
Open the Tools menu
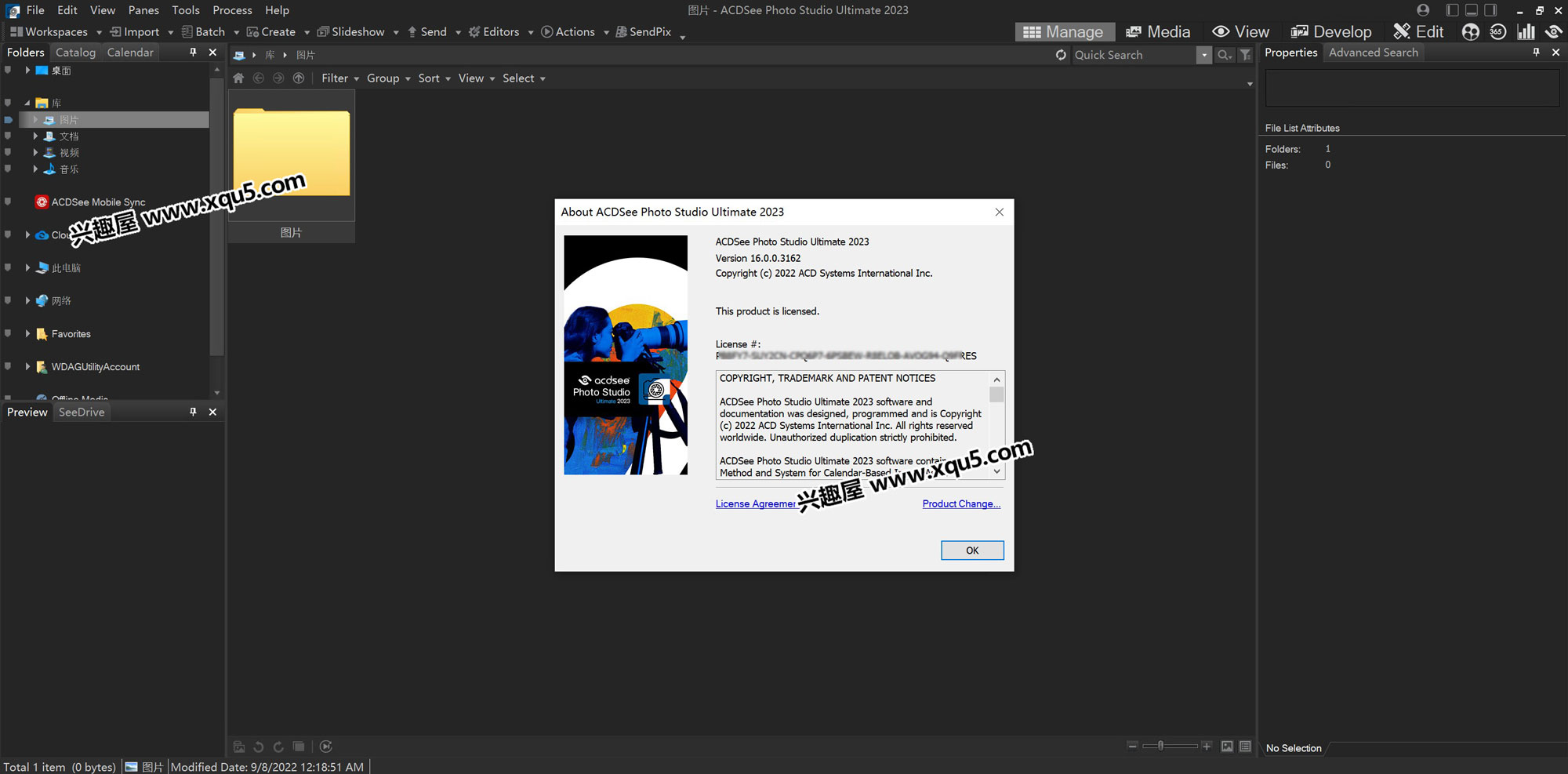[186, 10]
